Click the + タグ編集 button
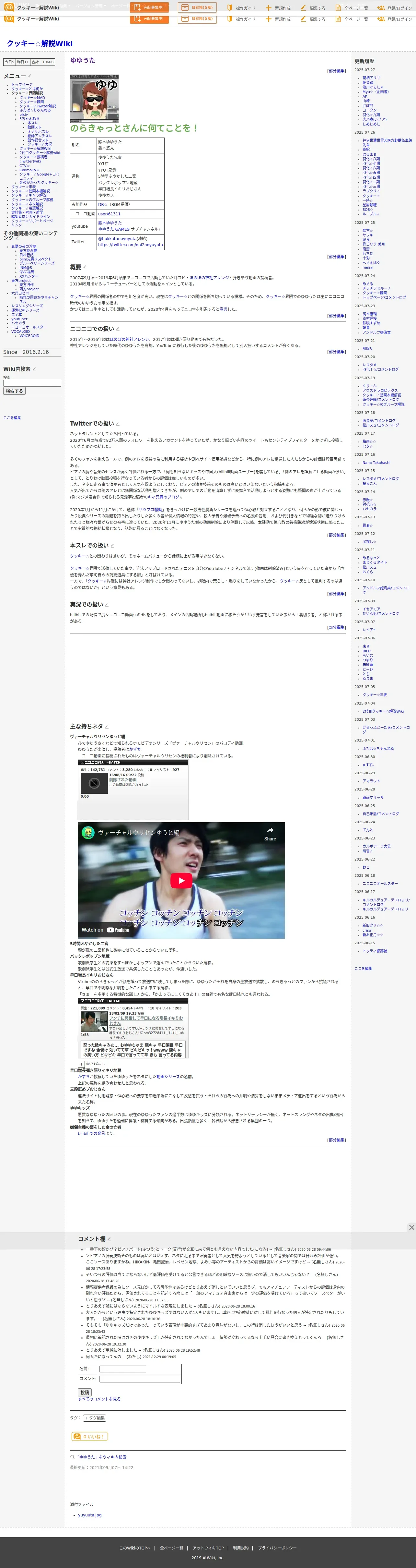Viewport: 416px width, 1568px height. [94, 1417]
